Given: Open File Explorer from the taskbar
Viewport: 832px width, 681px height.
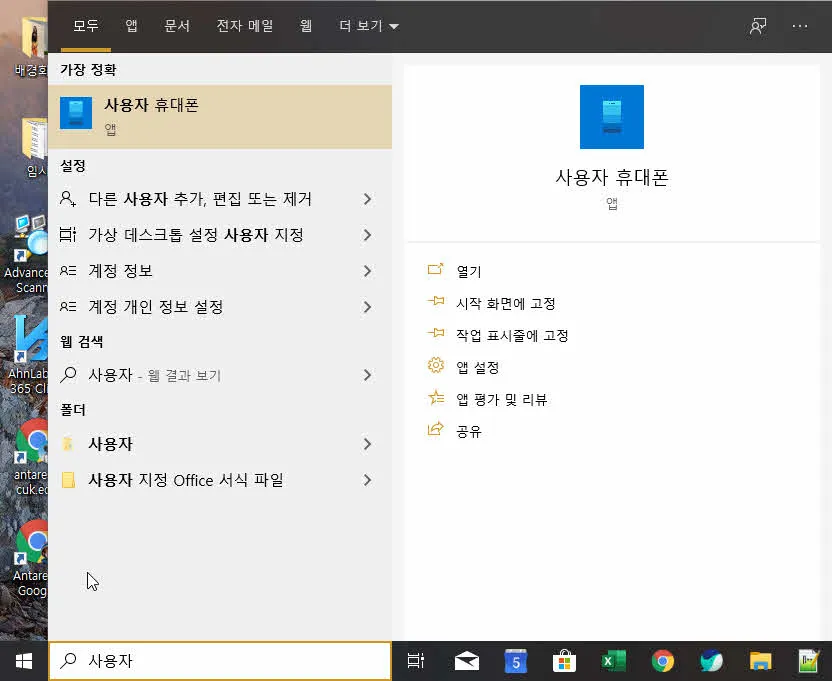Looking at the screenshot, I should click(x=760, y=661).
